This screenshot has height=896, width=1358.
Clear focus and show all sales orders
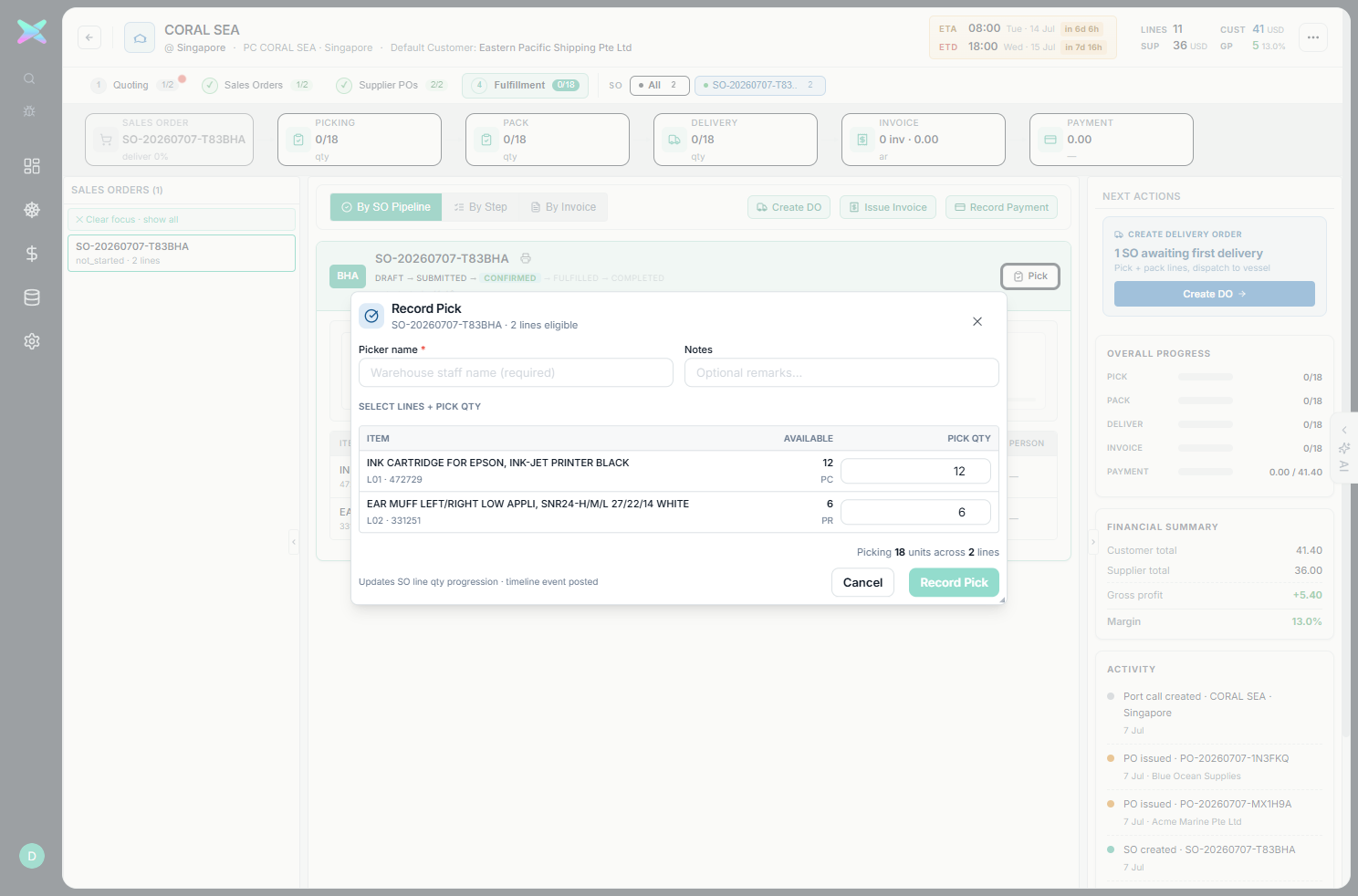[x=182, y=219]
